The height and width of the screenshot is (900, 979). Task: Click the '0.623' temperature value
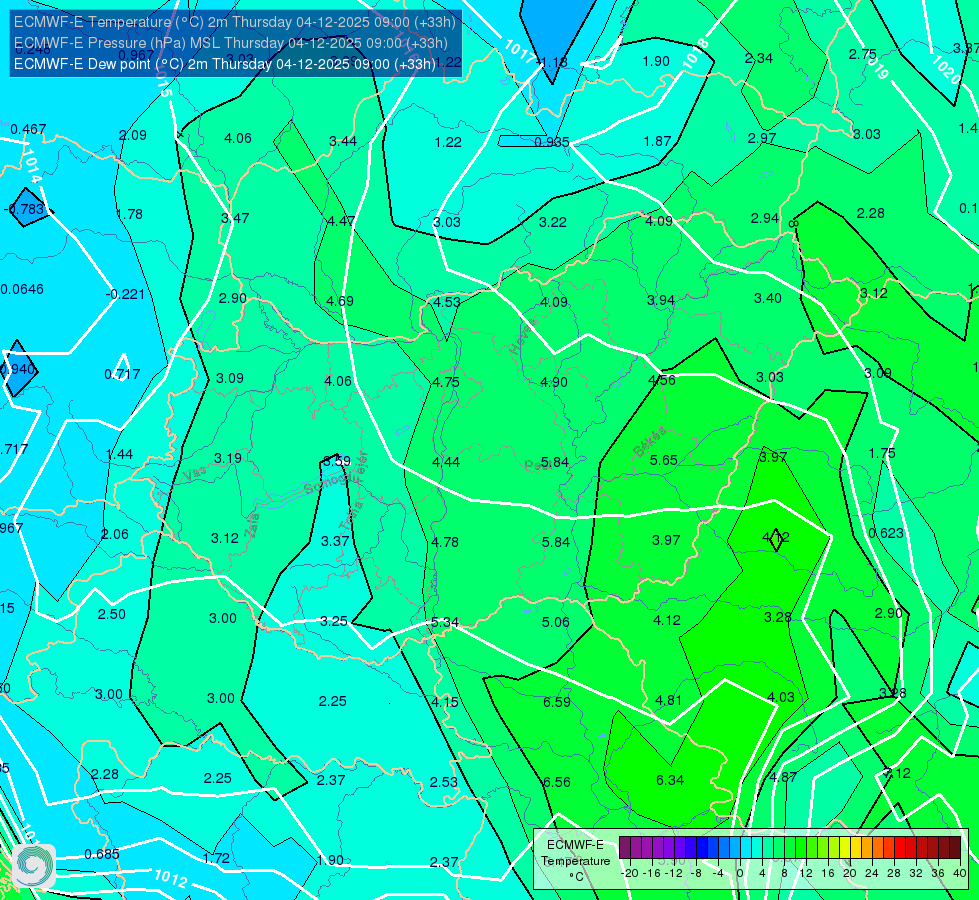point(886,533)
